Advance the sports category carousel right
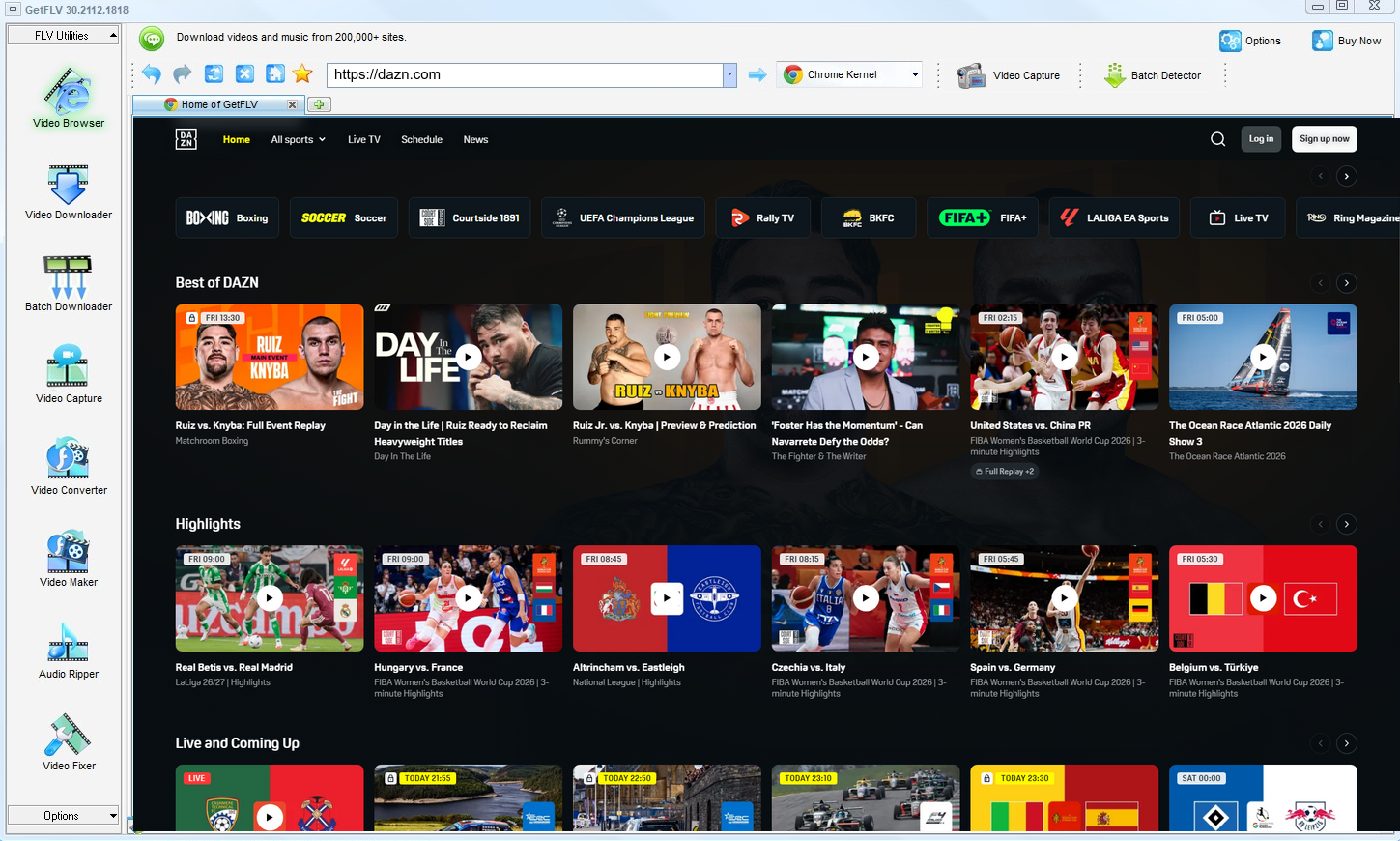The height and width of the screenshot is (841, 1400). pos(1346,176)
